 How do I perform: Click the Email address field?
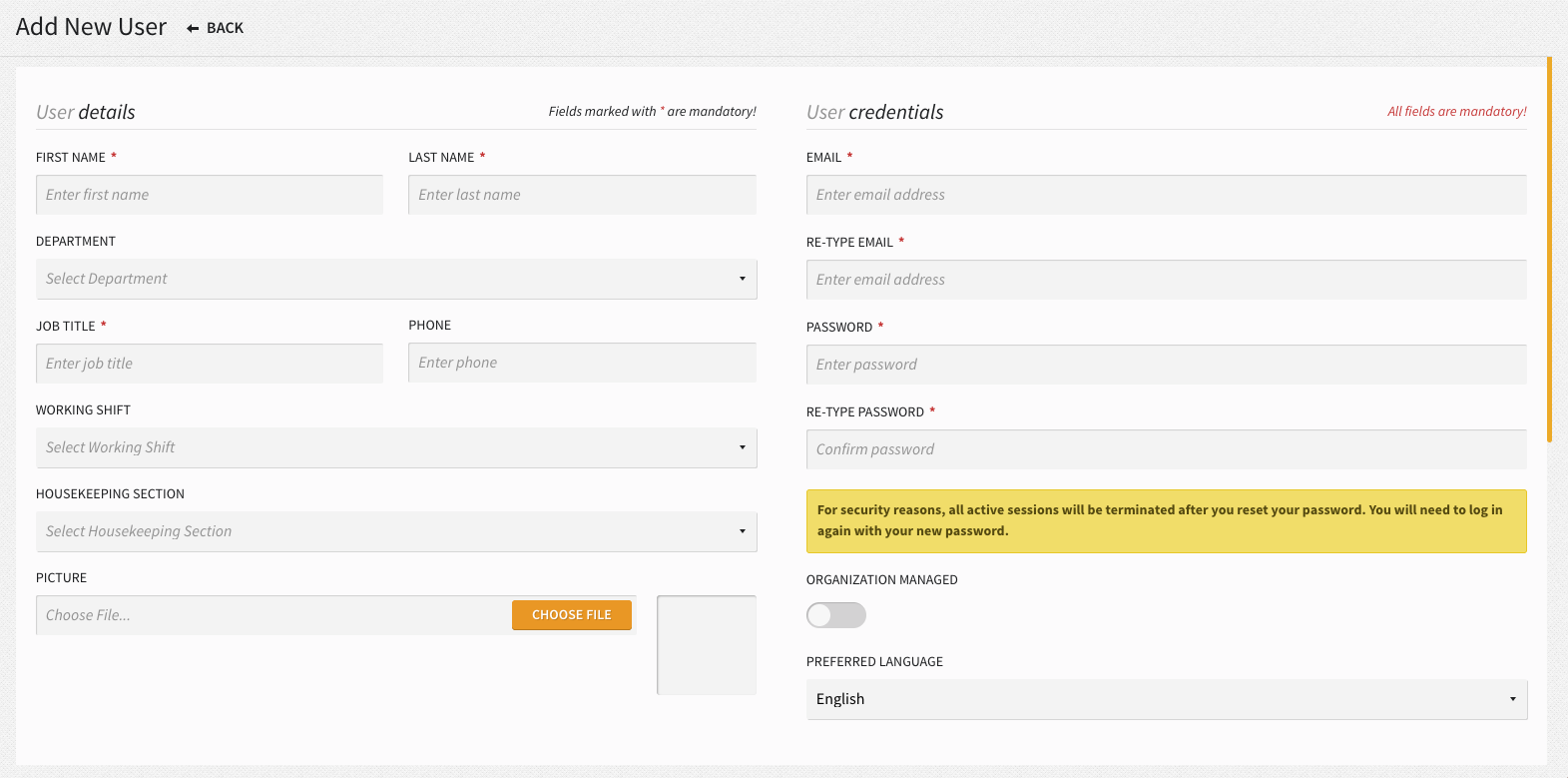click(1167, 195)
